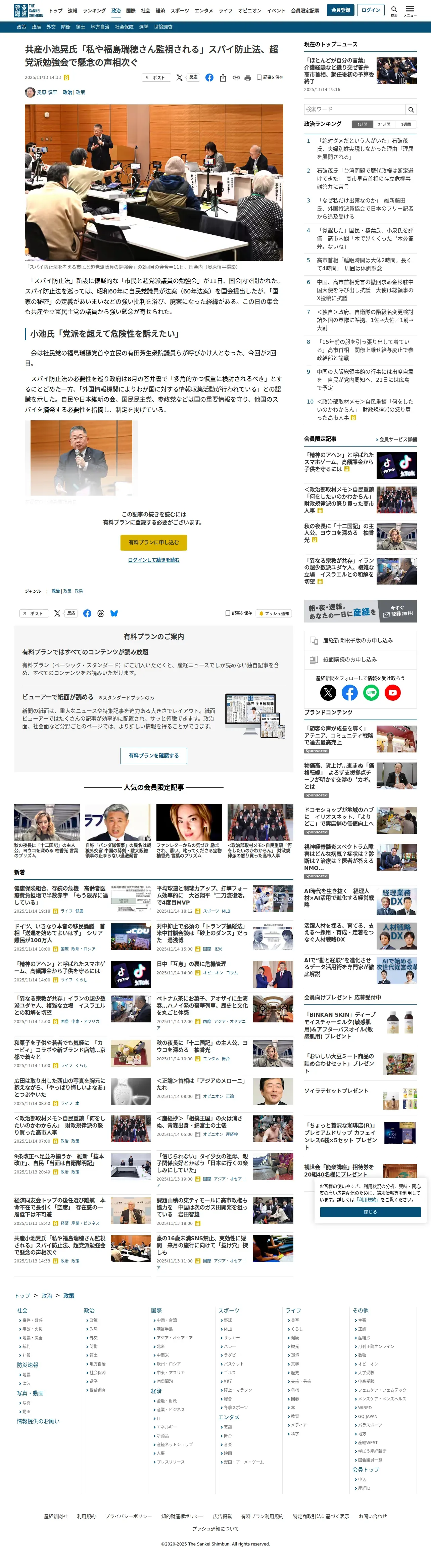This screenshot has height=1568, width=431.
Task: Open the hamburger メニュー icon
Action: [x=410, y=11]
